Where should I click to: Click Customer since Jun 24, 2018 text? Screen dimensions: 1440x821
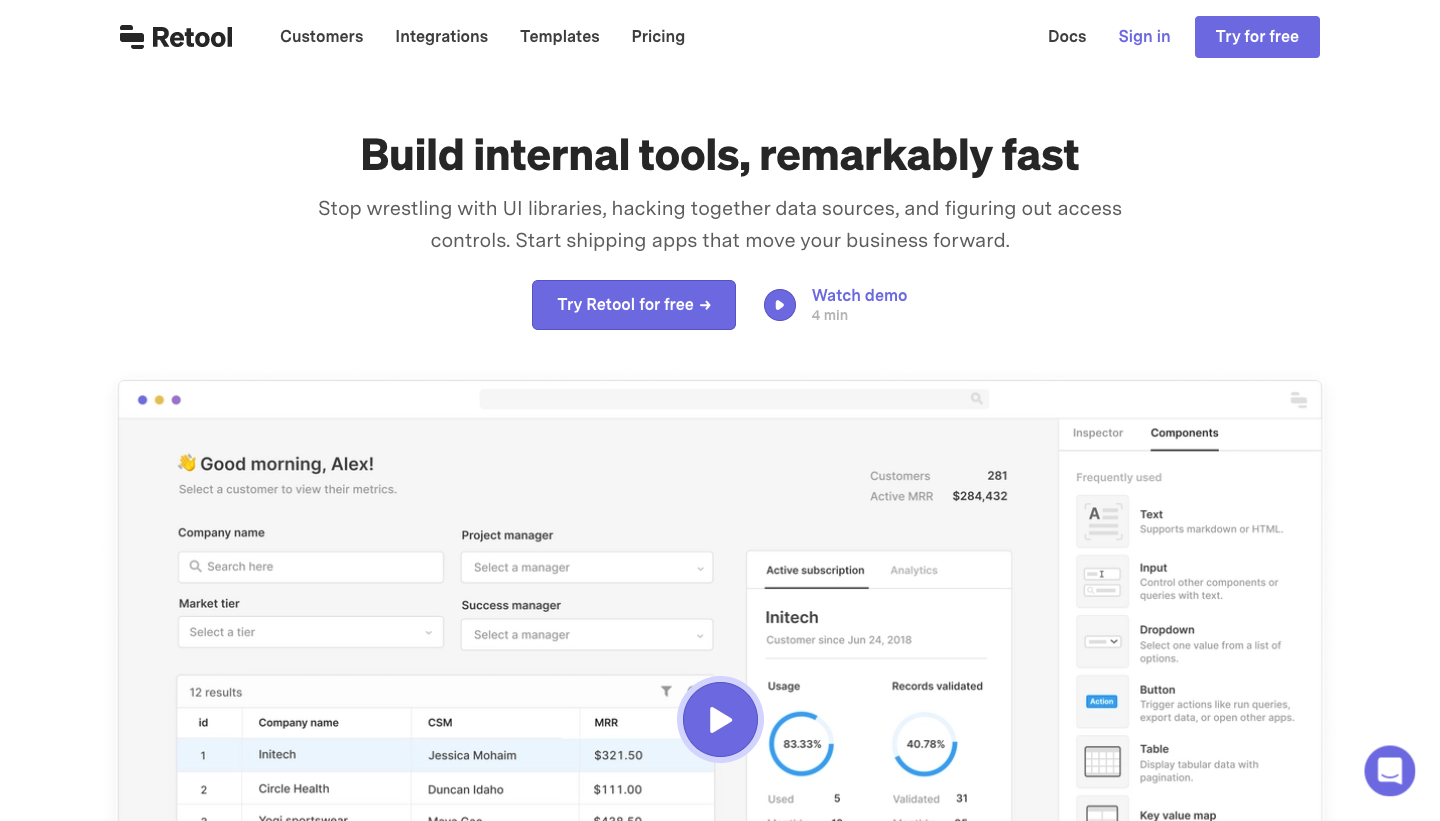pyautogui.click(x=839, y=640)
